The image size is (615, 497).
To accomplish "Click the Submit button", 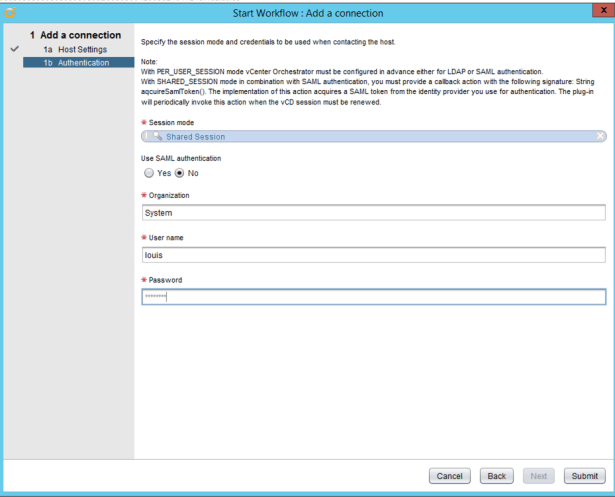I will [x=583, y=476].
